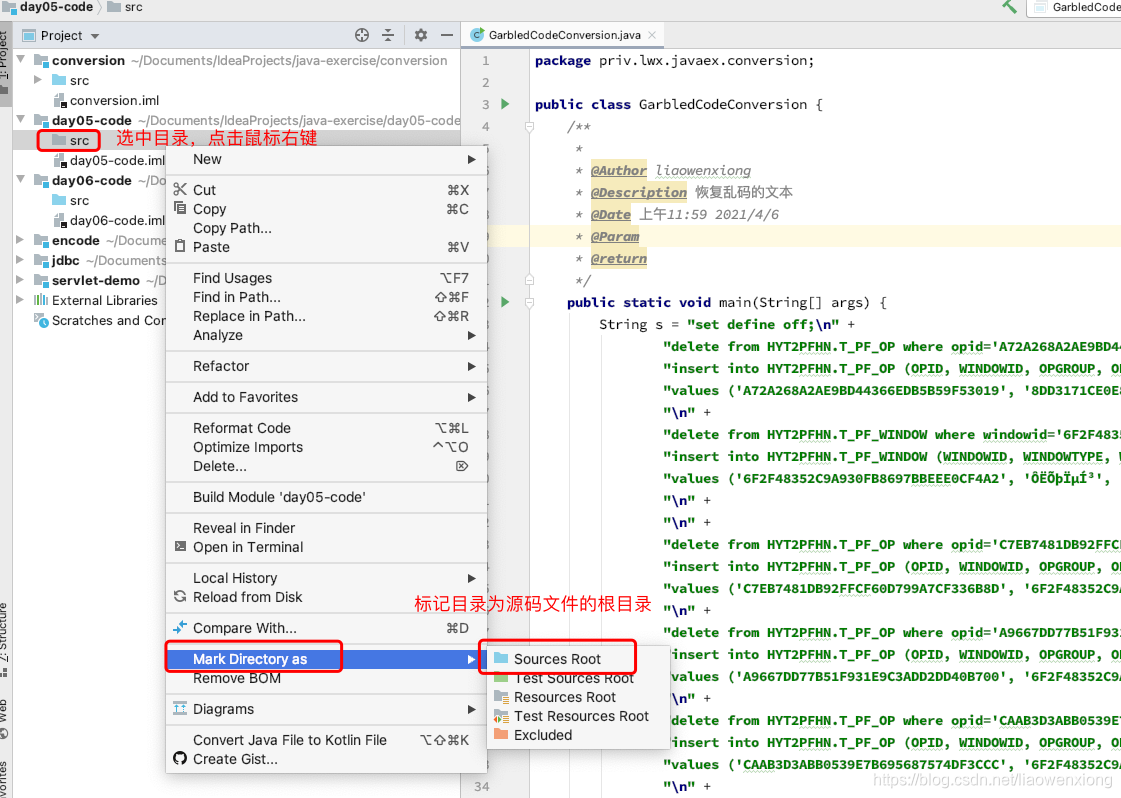Image resolution: width=1121 pixels, height=798 pixels.
Task: Open the New submenu
Action: [x=326, y=159]
